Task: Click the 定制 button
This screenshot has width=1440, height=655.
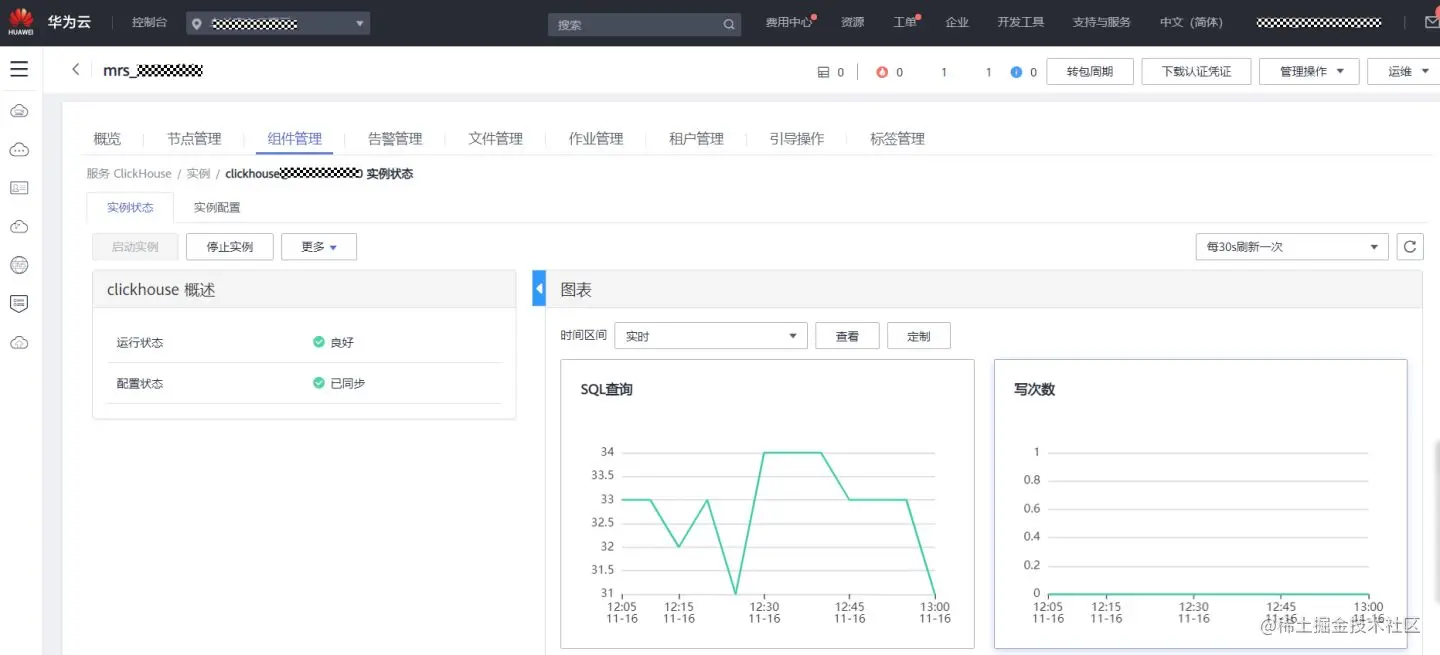Action: tap(919, 336)
